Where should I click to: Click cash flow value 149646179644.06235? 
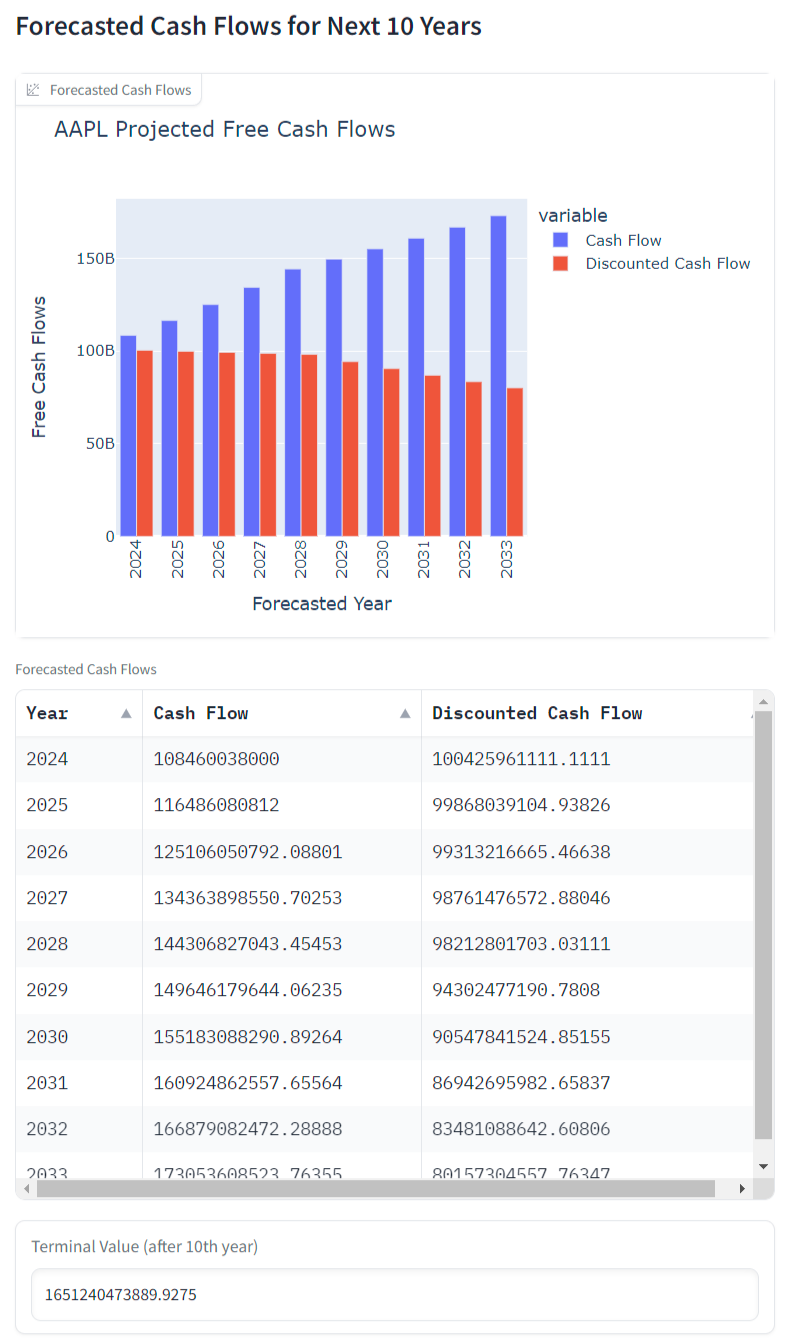pyautogui.click(x=248, y=990)
